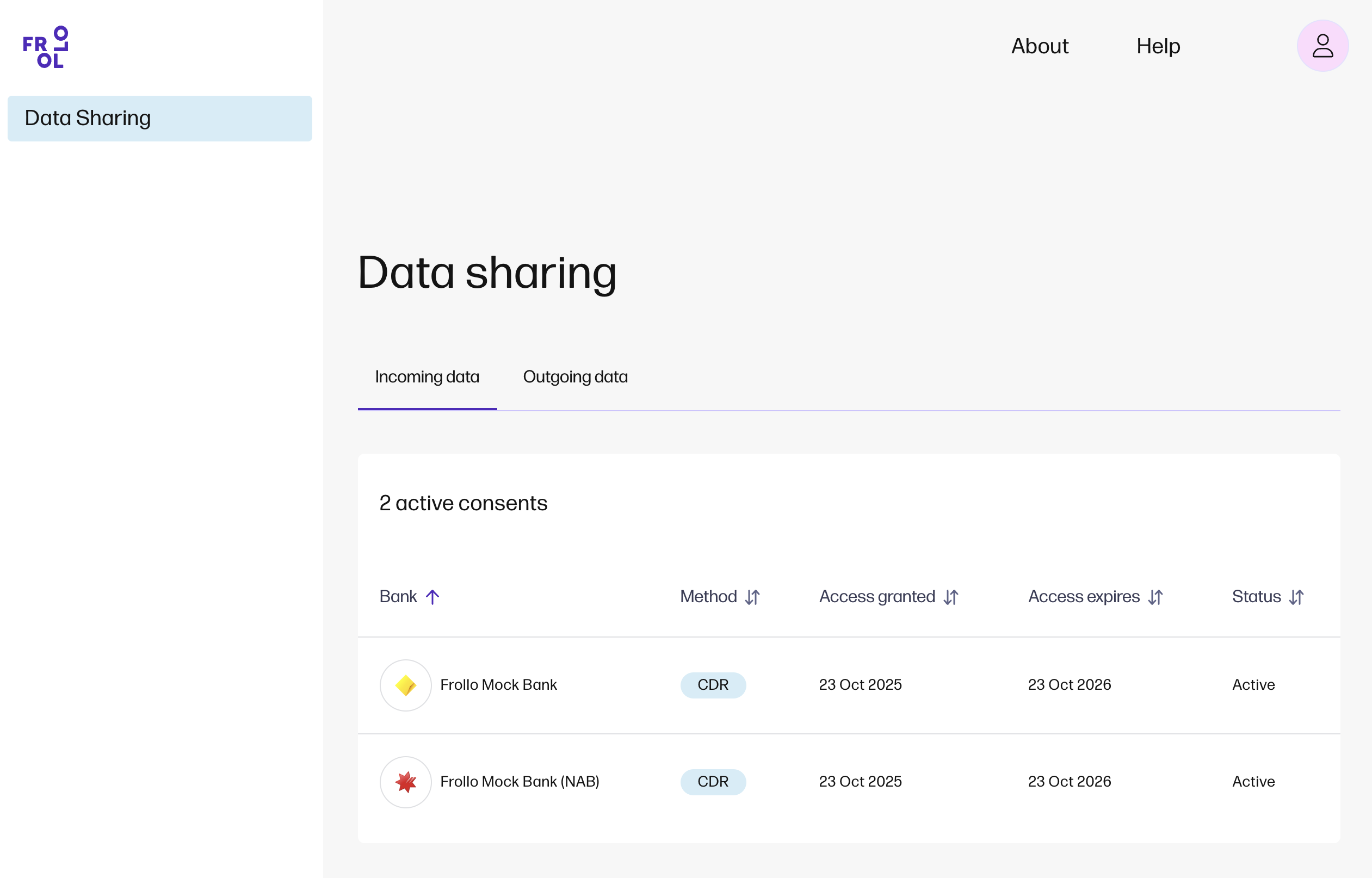The width and height of the screenshot is (1372, 878).
Task: Click the Frollo Mock Bank (NAB) name
Action: pos(520,782)
